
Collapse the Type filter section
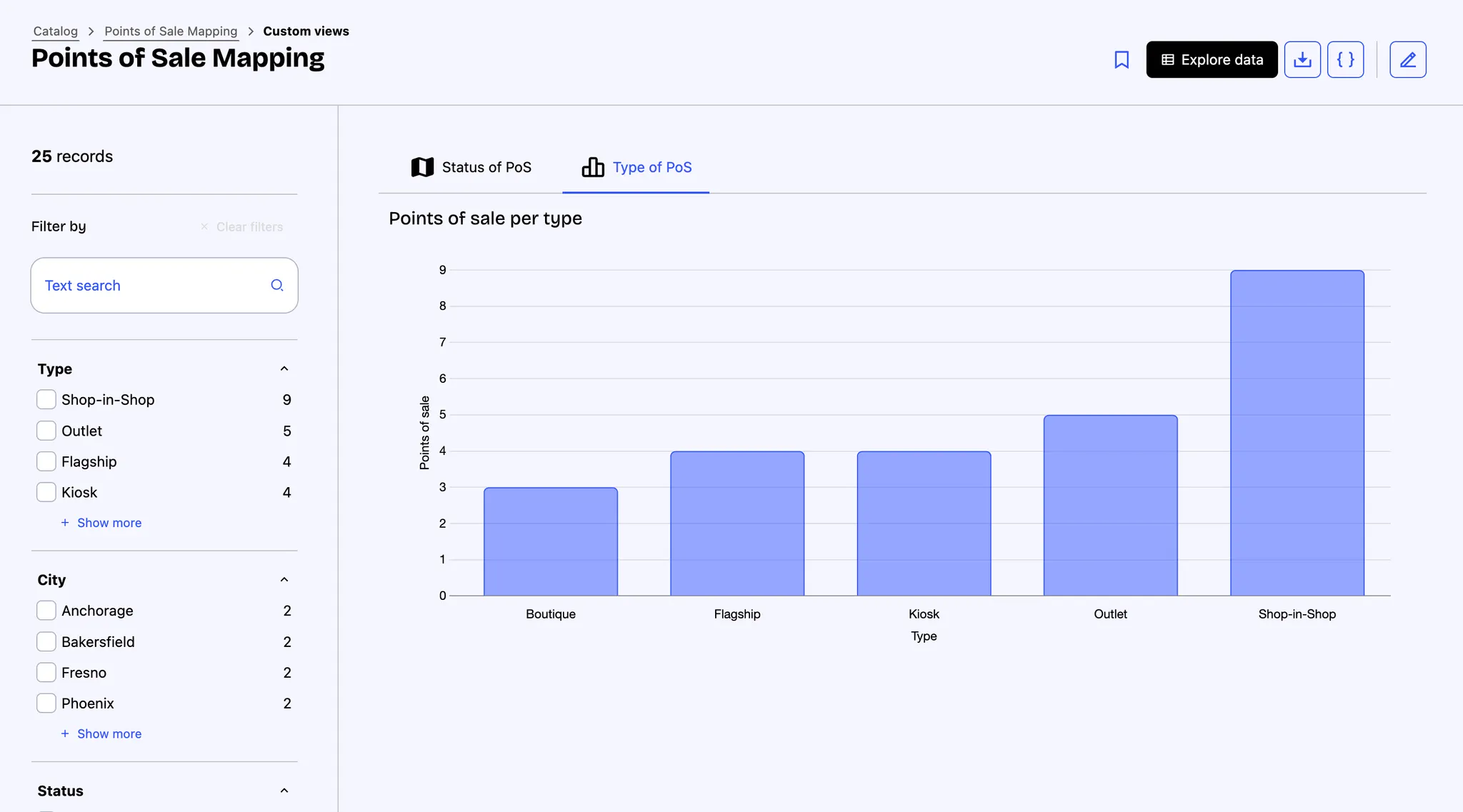click(284, 369)
